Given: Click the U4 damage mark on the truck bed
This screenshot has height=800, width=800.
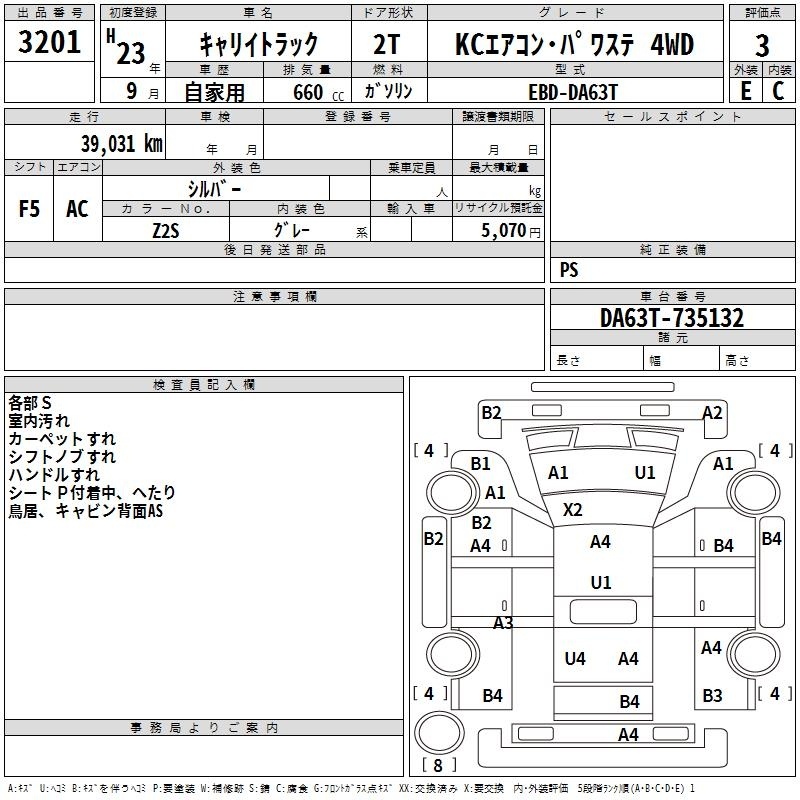Looking at the screenshot, I should pyautogui.click(x=575, y=658).
